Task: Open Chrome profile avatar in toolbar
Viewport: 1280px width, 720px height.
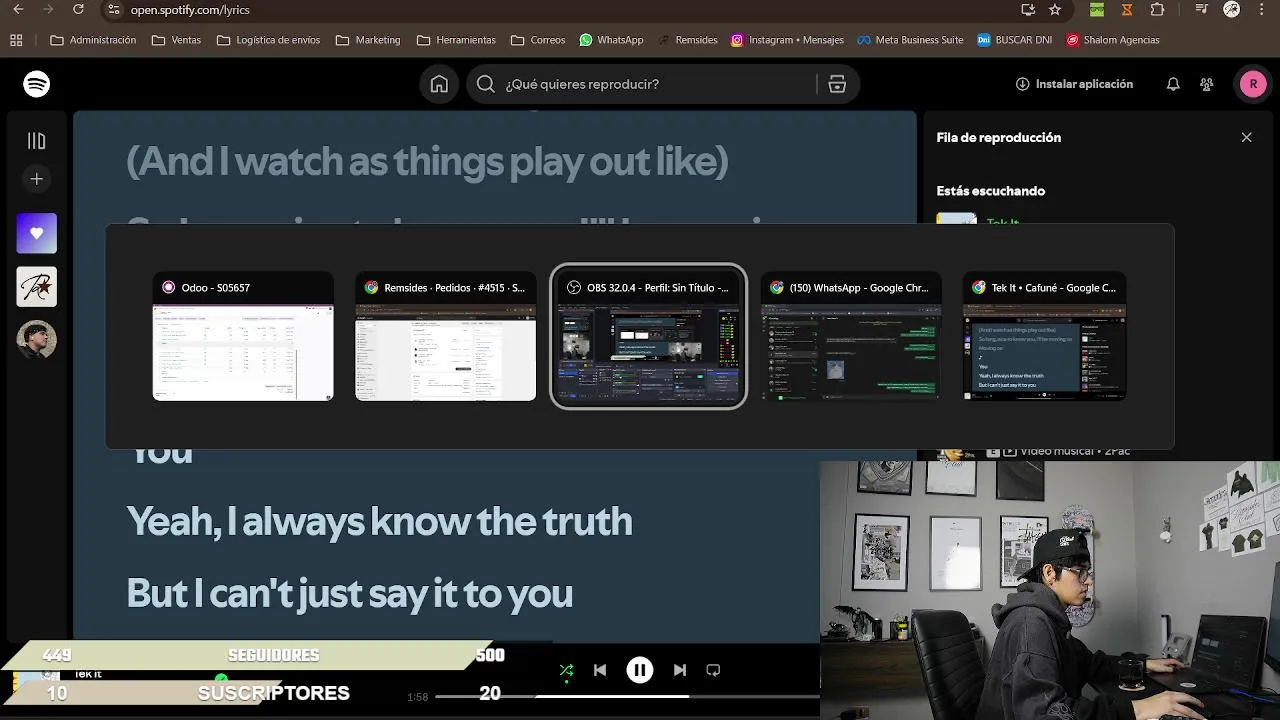Action: pos(1232,10)
